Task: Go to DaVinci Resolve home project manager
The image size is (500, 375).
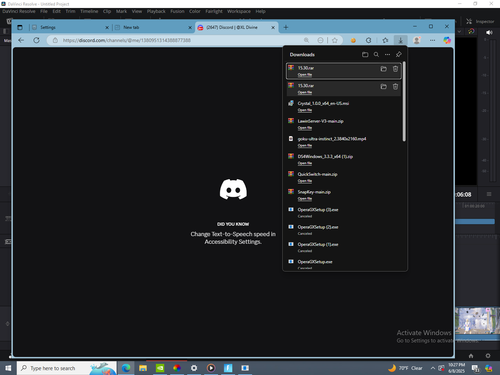Action: point(471,356)
